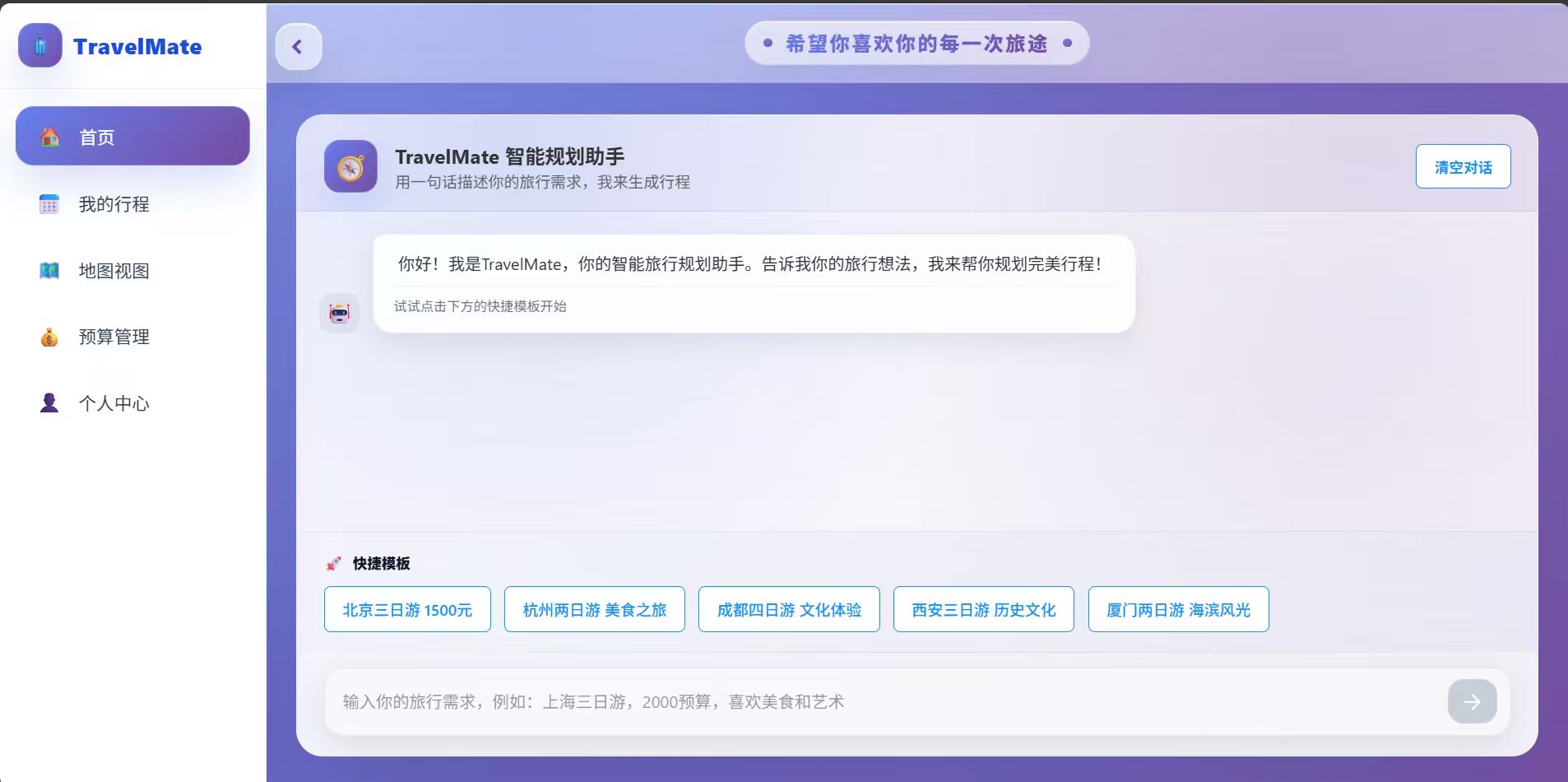The height and width of the screenshot is (782, 1568).
Task: Navigate to 个人中心
Action: pos(132,403)
